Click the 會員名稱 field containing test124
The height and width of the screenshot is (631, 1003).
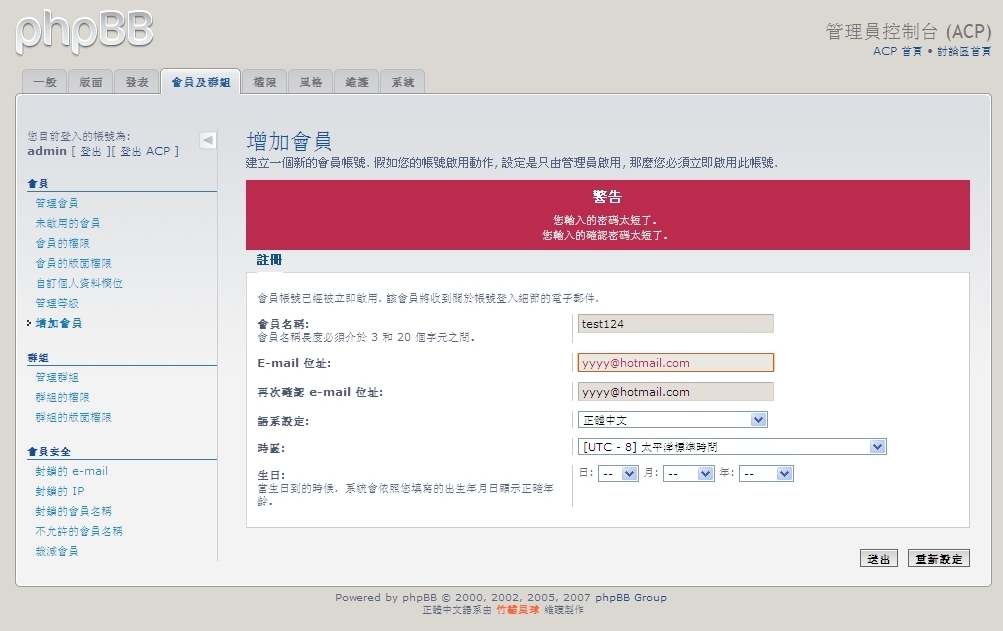tap(675, 324)
